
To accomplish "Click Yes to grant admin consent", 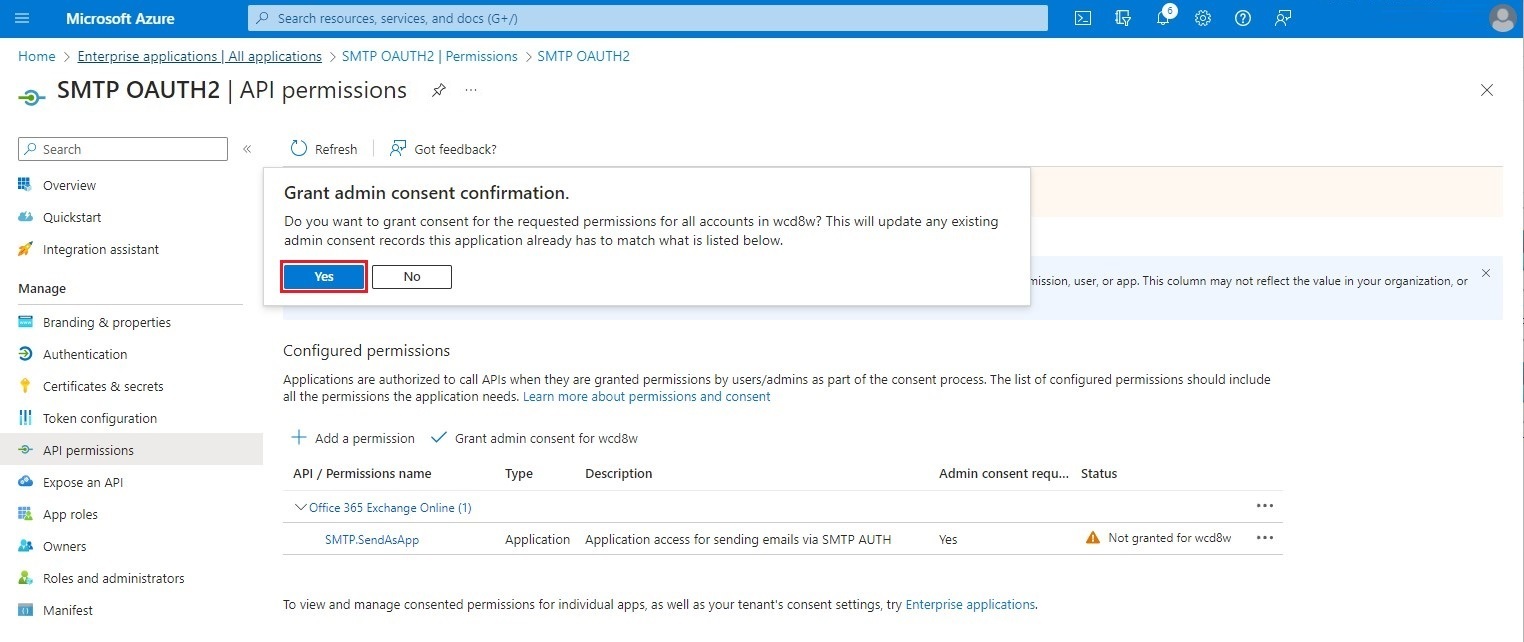I will click(x=323, y=276).
